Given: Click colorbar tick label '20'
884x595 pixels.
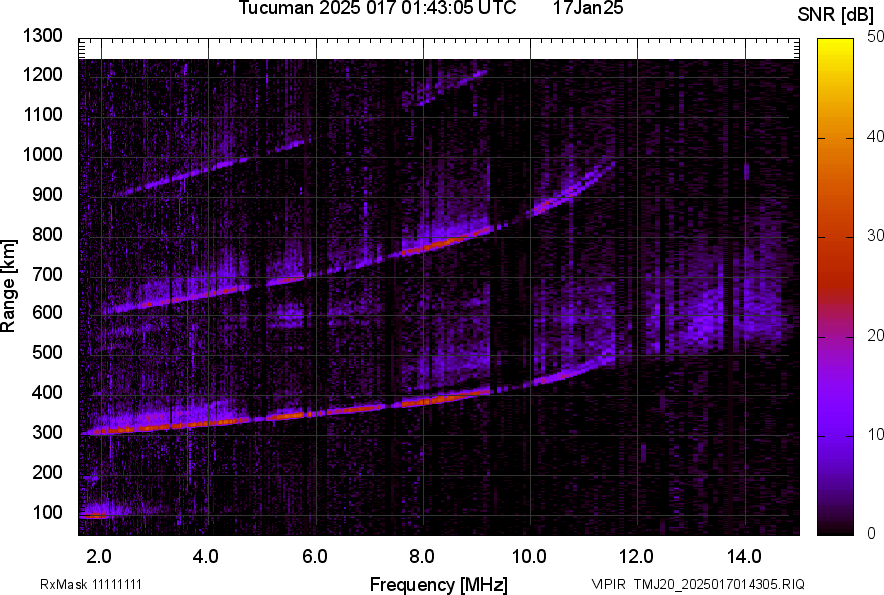Looking at the screenshot, I should coord(875,335).
